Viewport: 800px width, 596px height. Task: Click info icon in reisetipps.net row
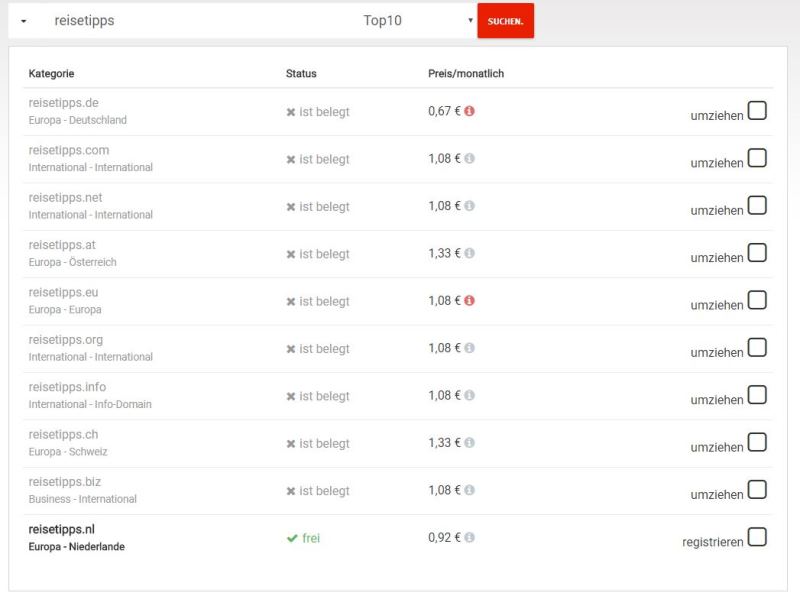click(469, 206)
